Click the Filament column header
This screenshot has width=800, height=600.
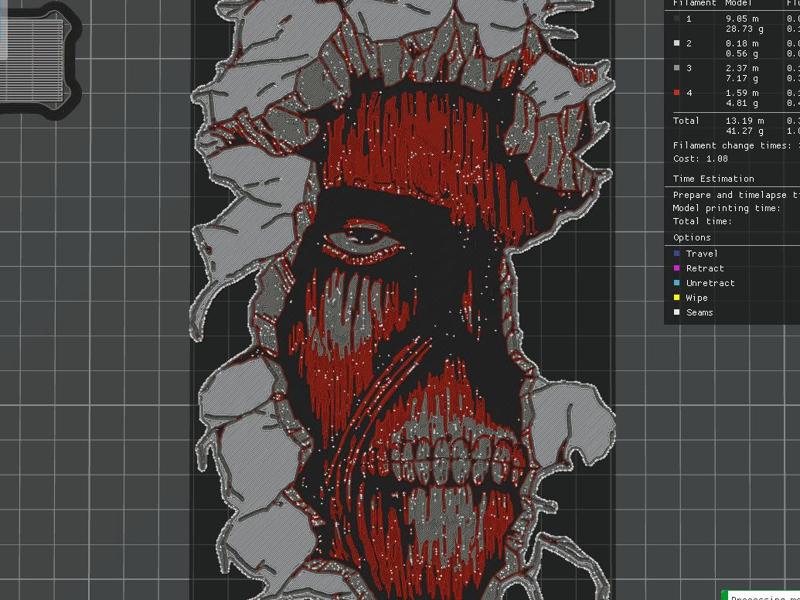tap(694, 4)
